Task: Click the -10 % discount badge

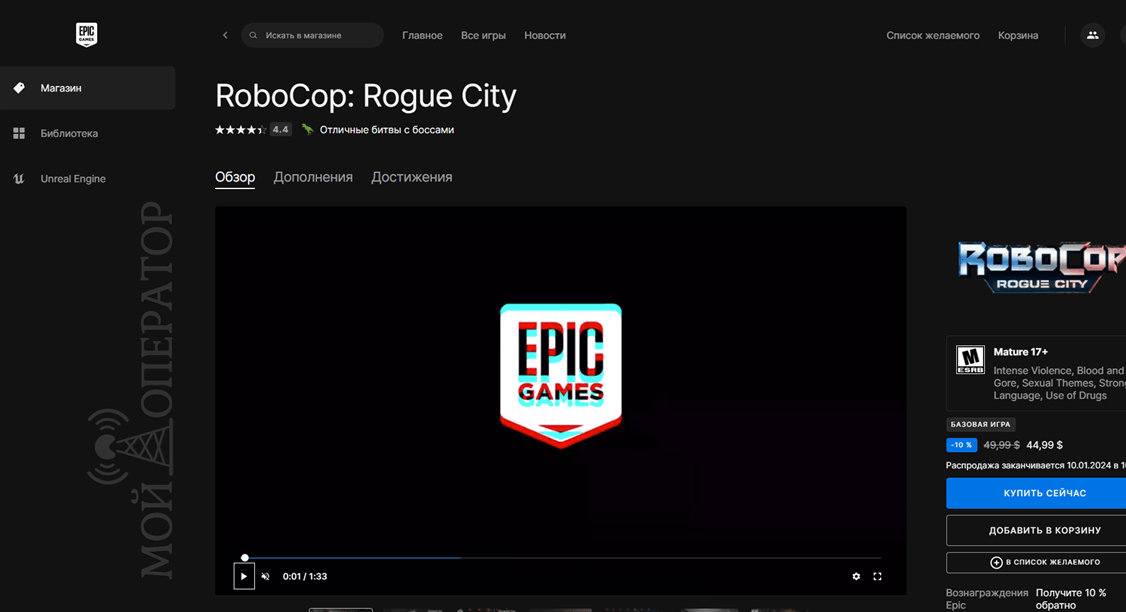Action: coord(962,445)
